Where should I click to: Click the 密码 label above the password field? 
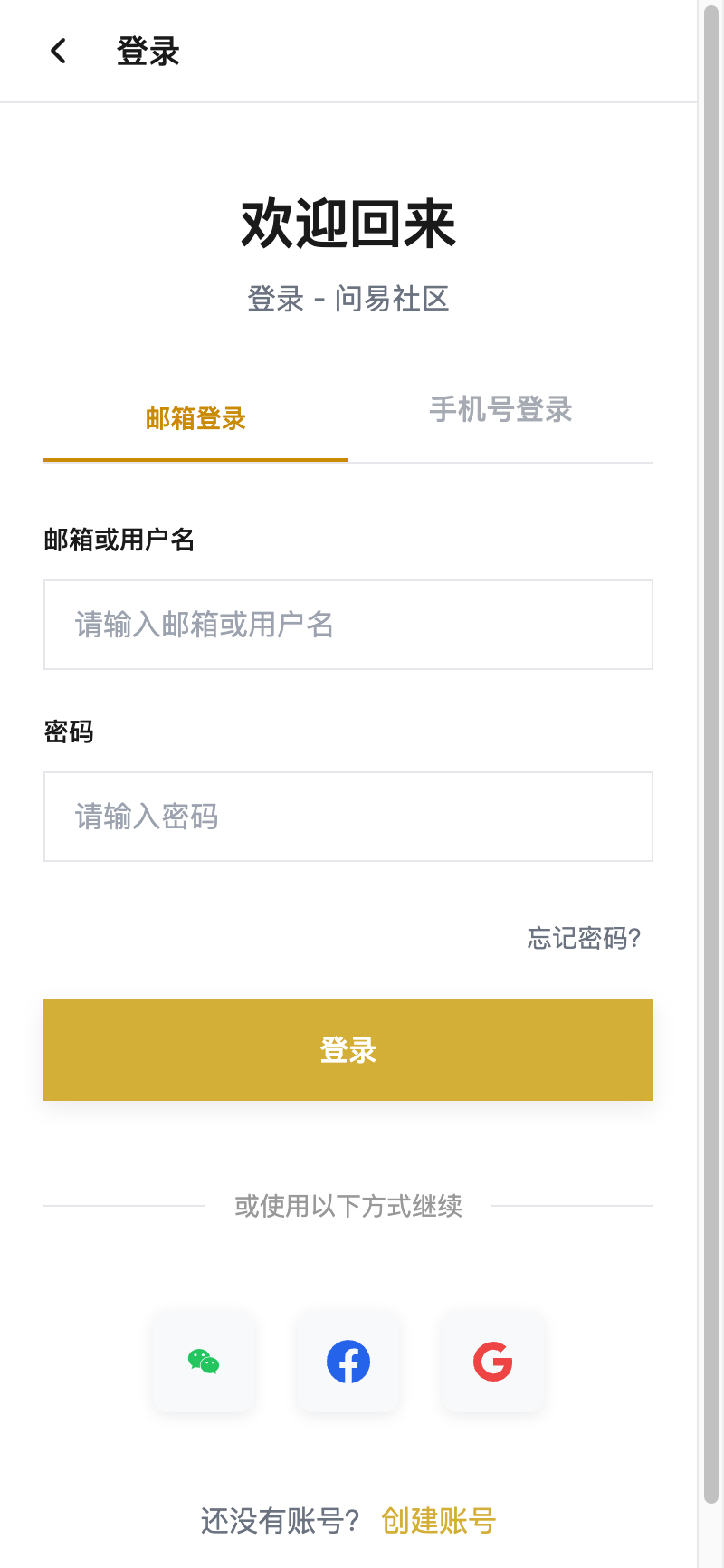point(69,731)
